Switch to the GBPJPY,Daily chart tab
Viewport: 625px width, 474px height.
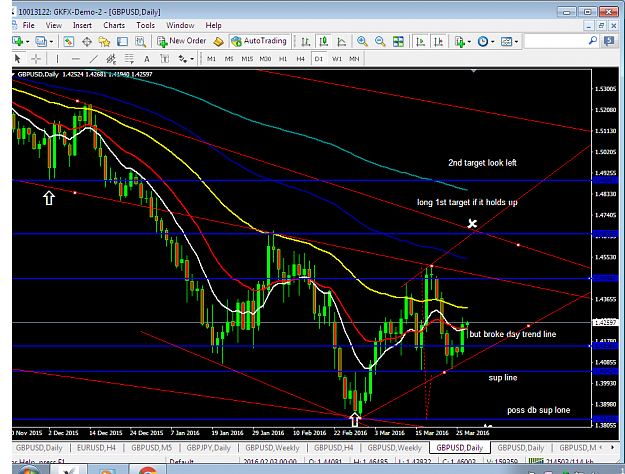click(x=208, y=448)
